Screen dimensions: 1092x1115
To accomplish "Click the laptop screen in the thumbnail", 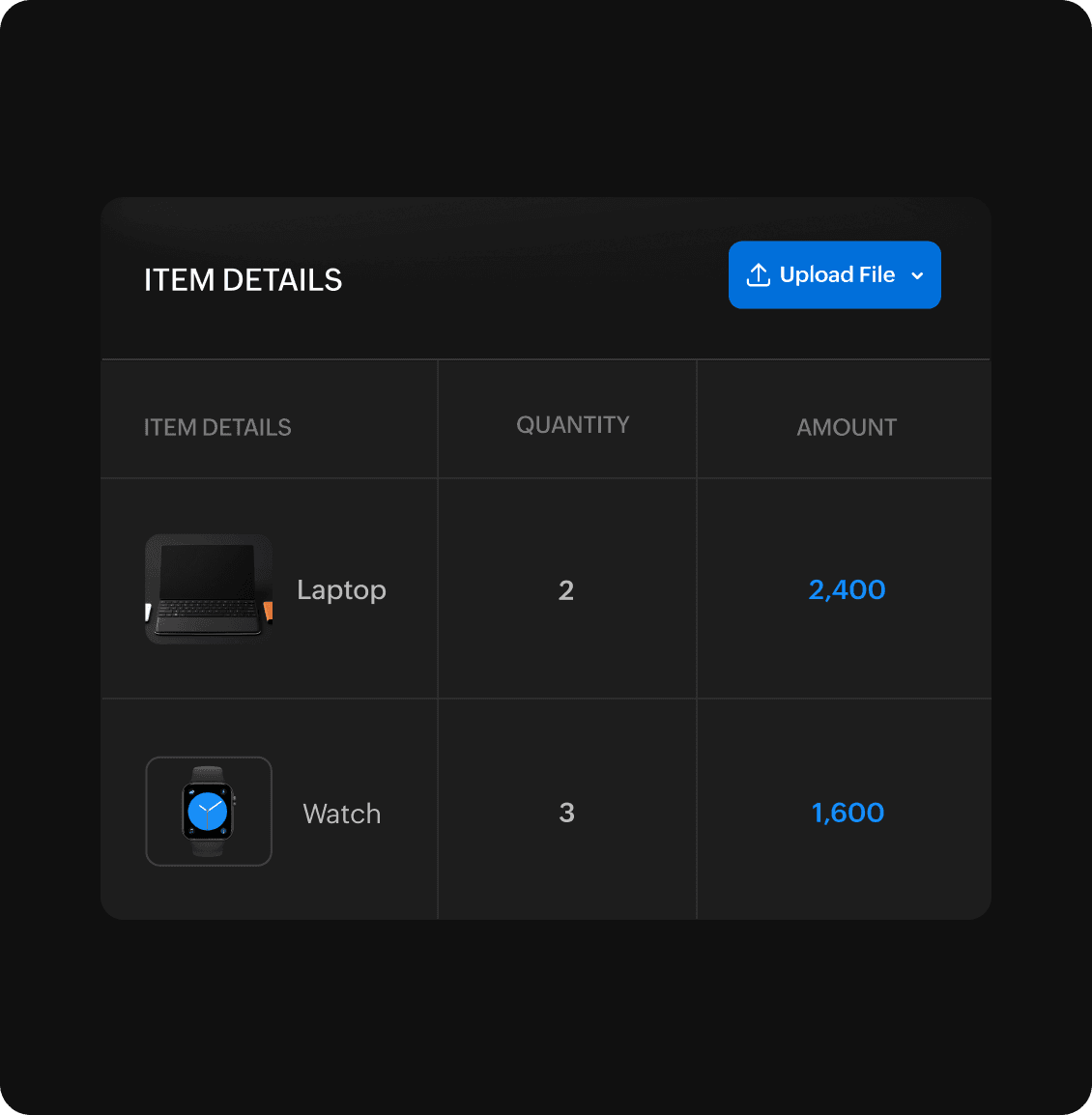I will (x=208, y=571).
